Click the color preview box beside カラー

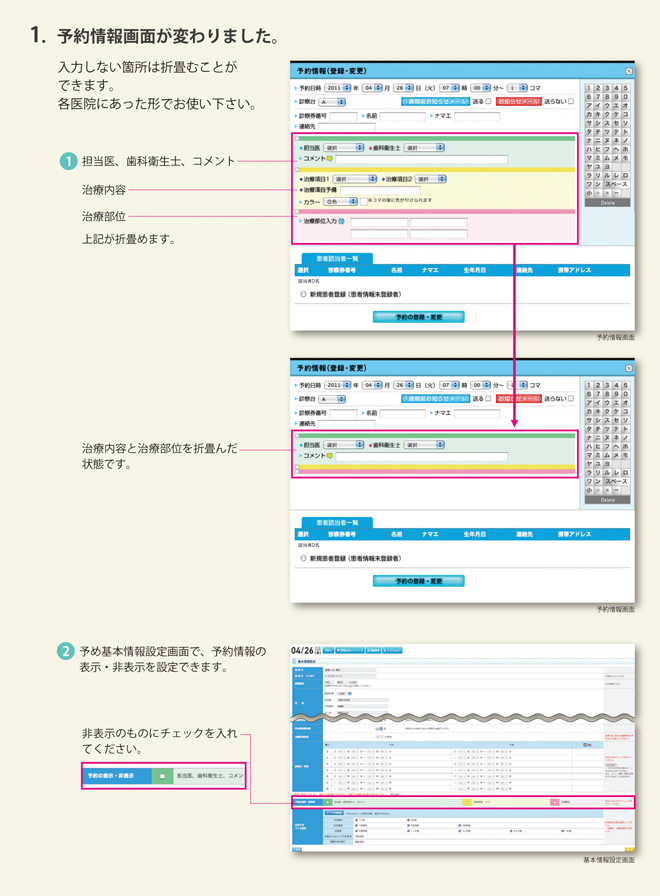363,201
